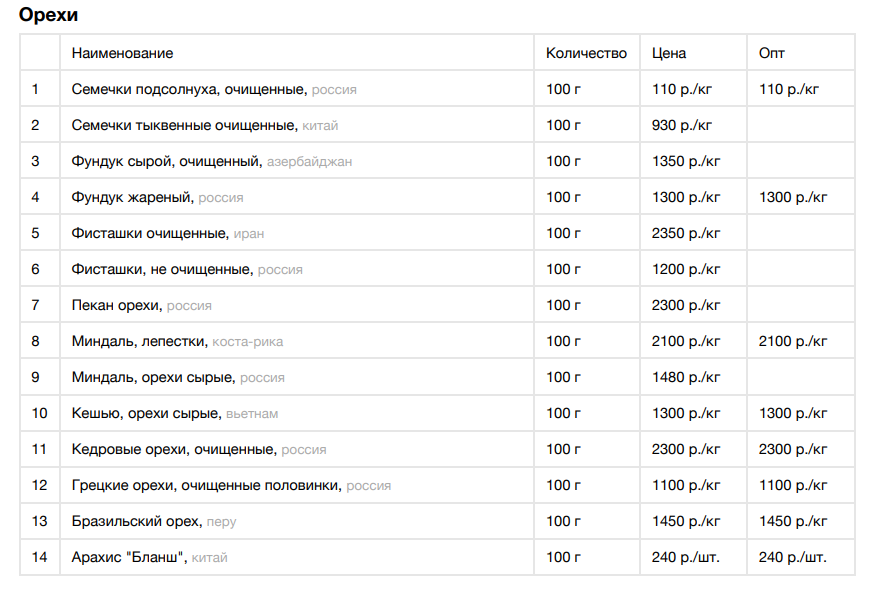Screen dimensions: 878x589
Task: Click "Фисташки очищенные" product name
Action: (x=150, y=233)
